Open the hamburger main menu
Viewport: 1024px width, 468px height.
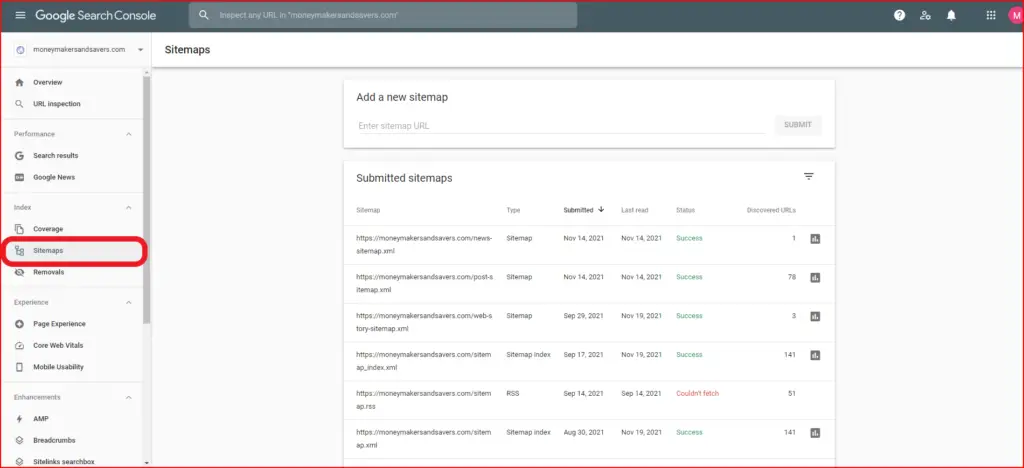point(20,15)
